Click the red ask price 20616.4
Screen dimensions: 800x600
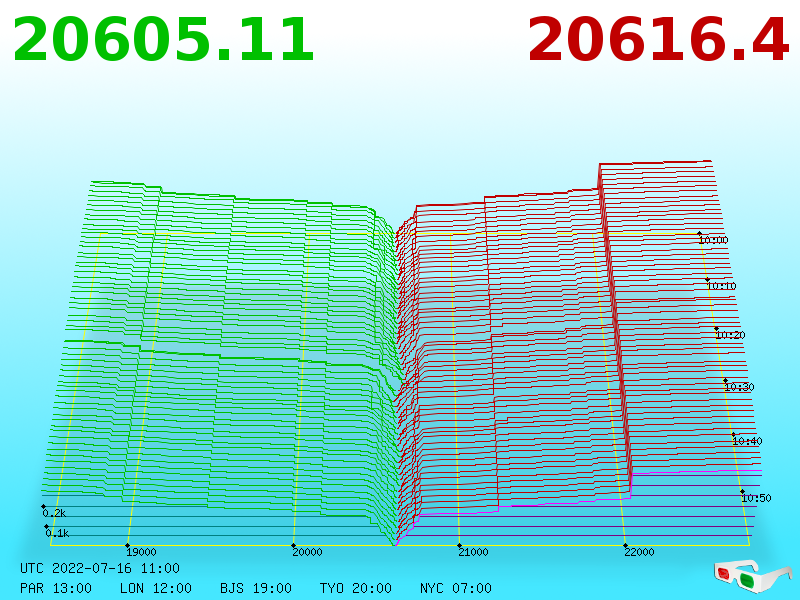point(659,40)
